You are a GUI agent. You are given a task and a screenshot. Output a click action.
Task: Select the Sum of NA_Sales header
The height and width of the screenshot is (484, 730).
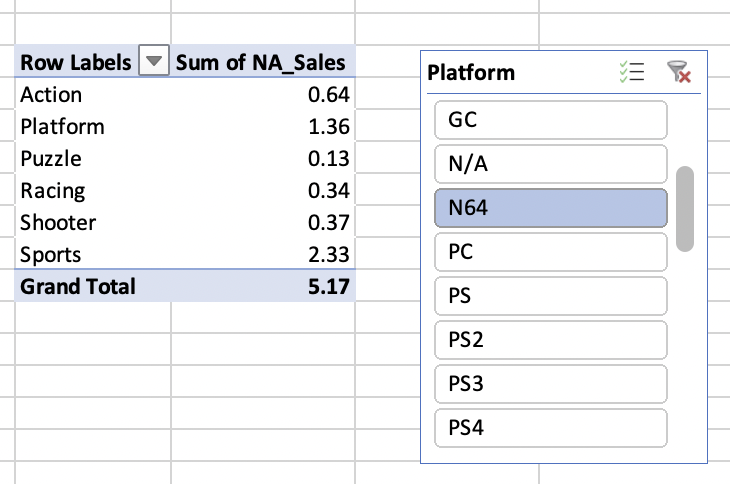click(261, 62)
